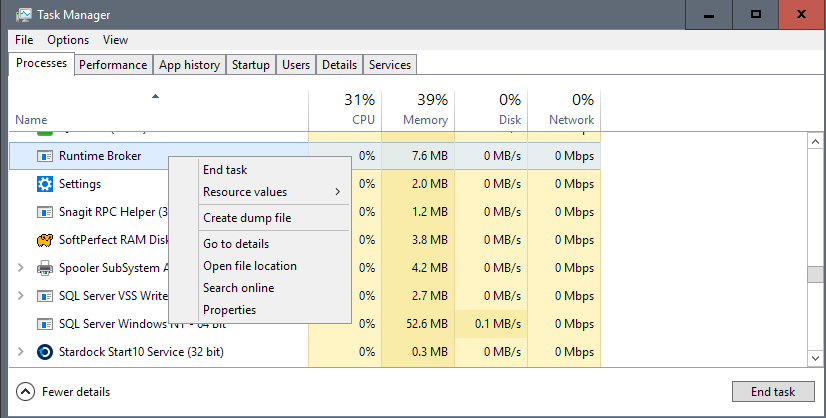Open the Resource values submenu arrow
This screenshot has width=826, height=418.
click(338, 192)
